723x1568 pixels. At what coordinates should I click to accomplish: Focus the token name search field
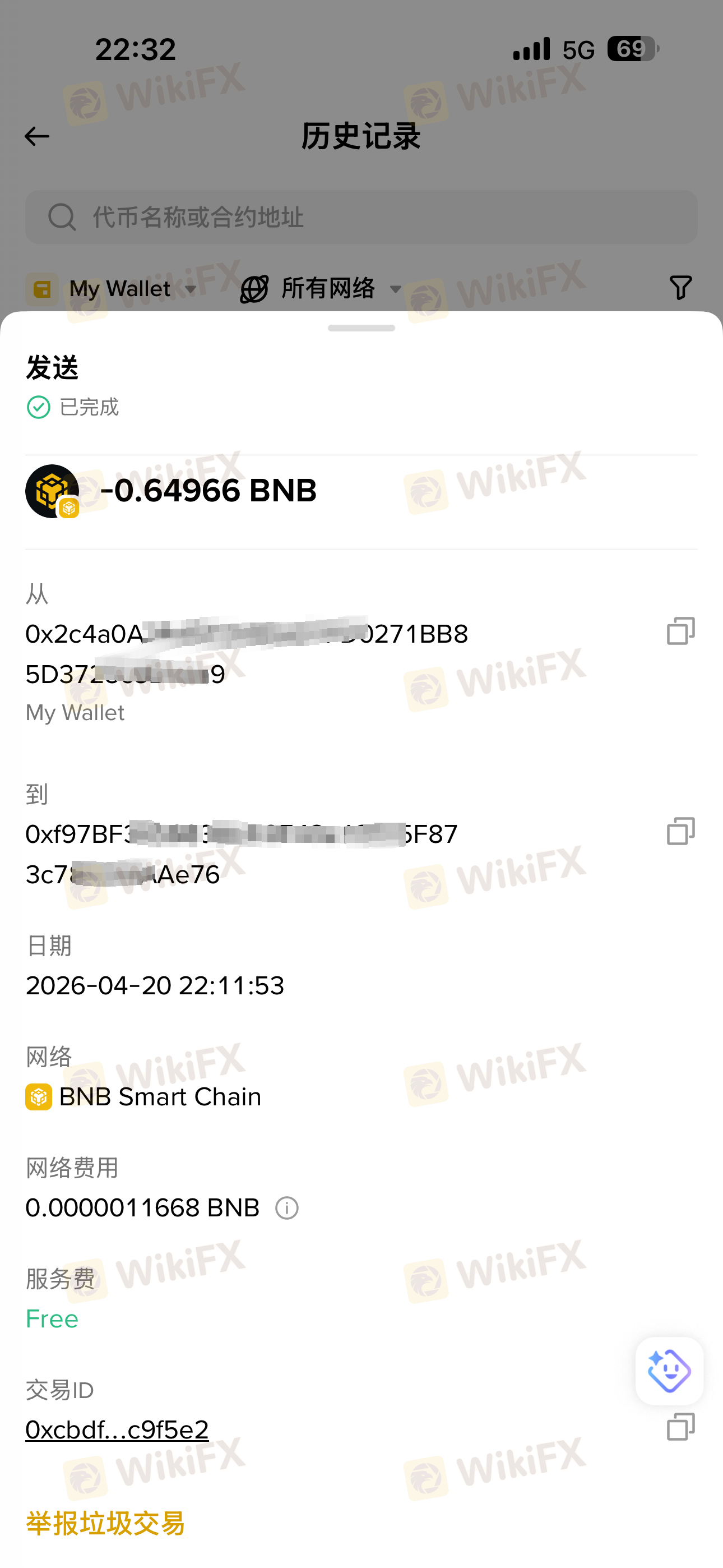click(x=361, y=217)
